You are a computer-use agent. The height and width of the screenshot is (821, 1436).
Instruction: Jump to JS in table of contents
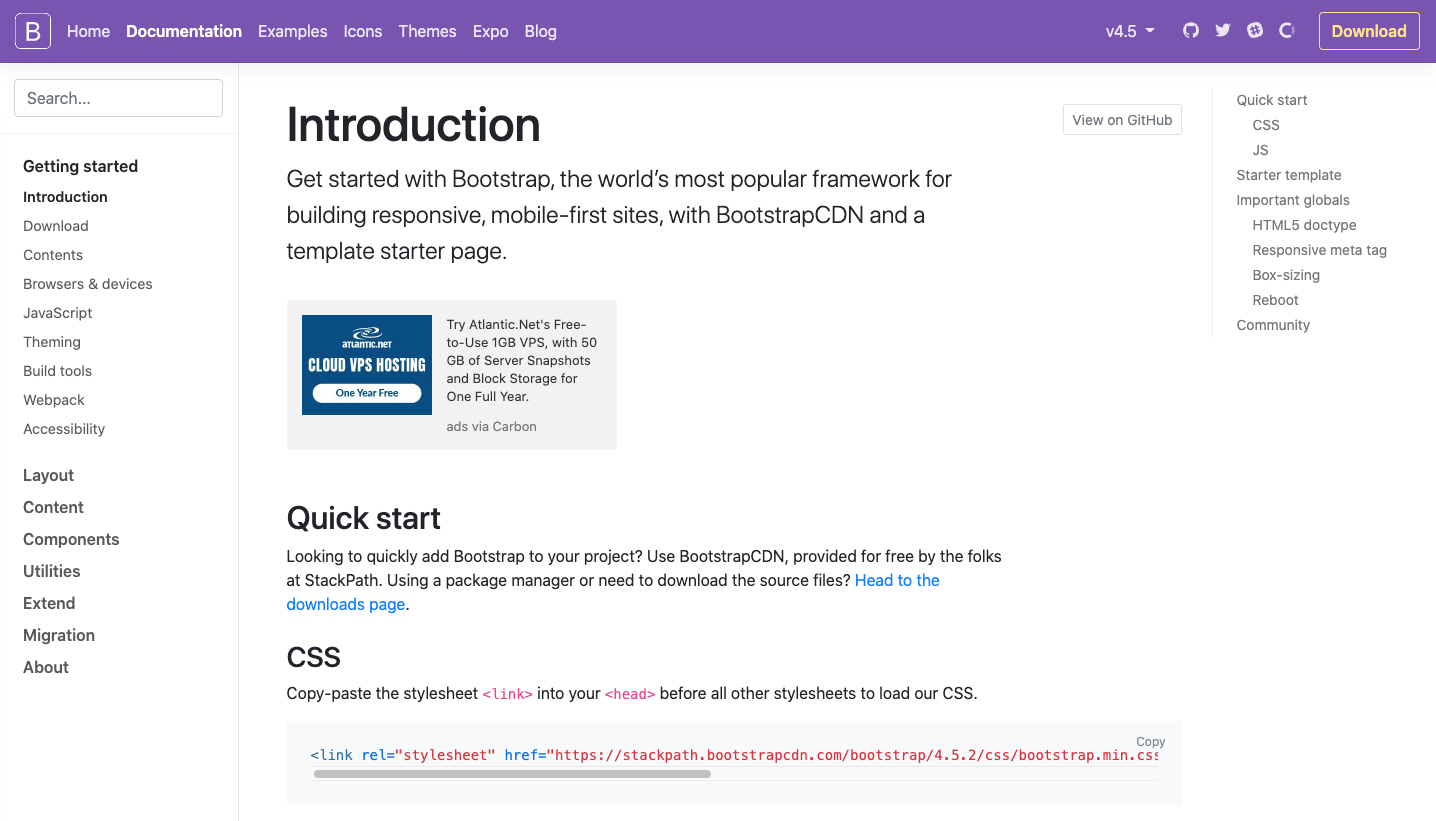point(1260,150)
